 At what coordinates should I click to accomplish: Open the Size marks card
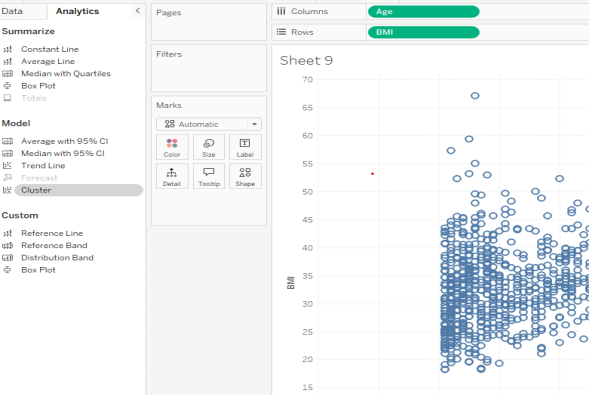[208, 147]
